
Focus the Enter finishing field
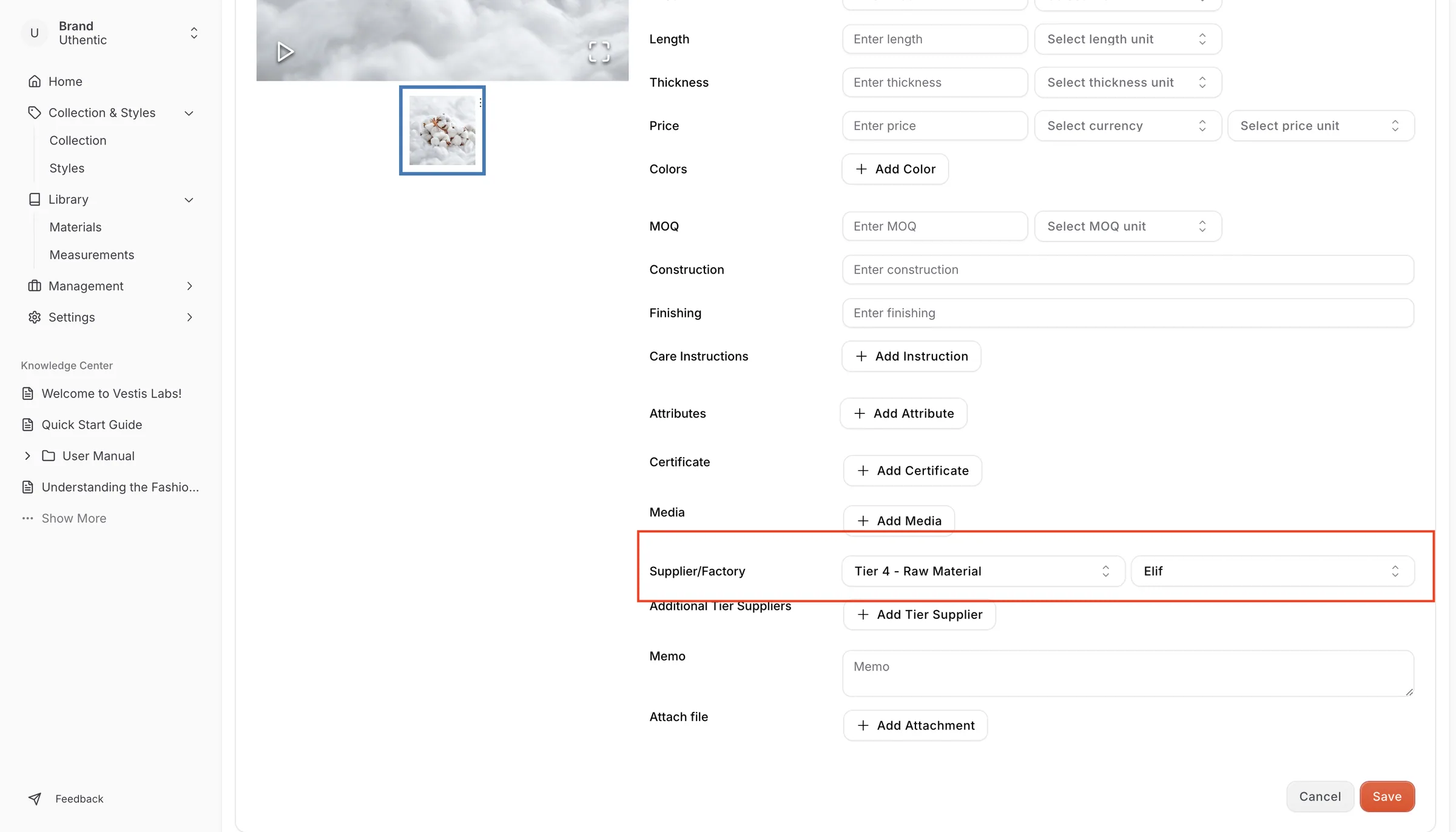coord(1128,313)
